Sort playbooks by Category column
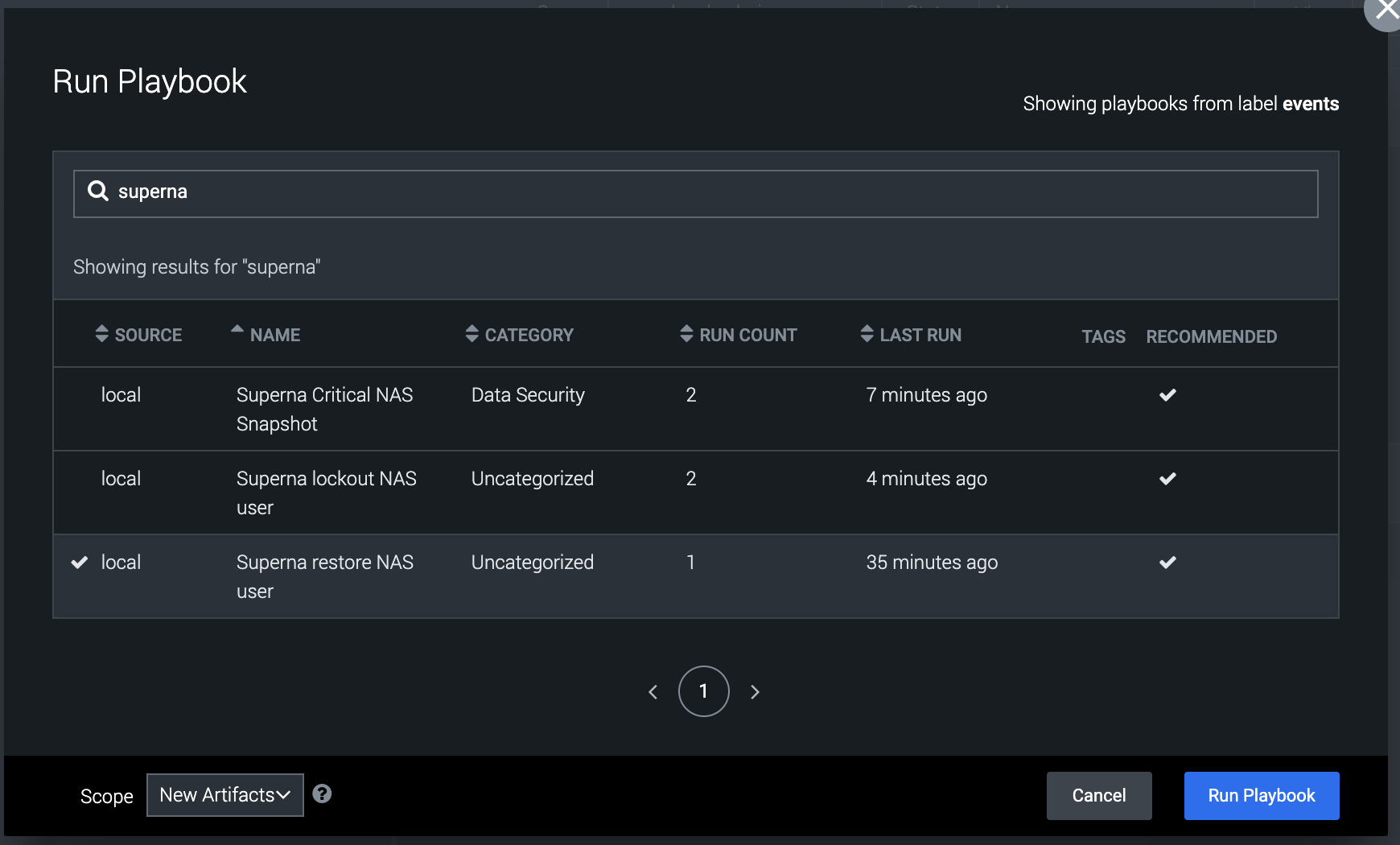 coord(520,335)
